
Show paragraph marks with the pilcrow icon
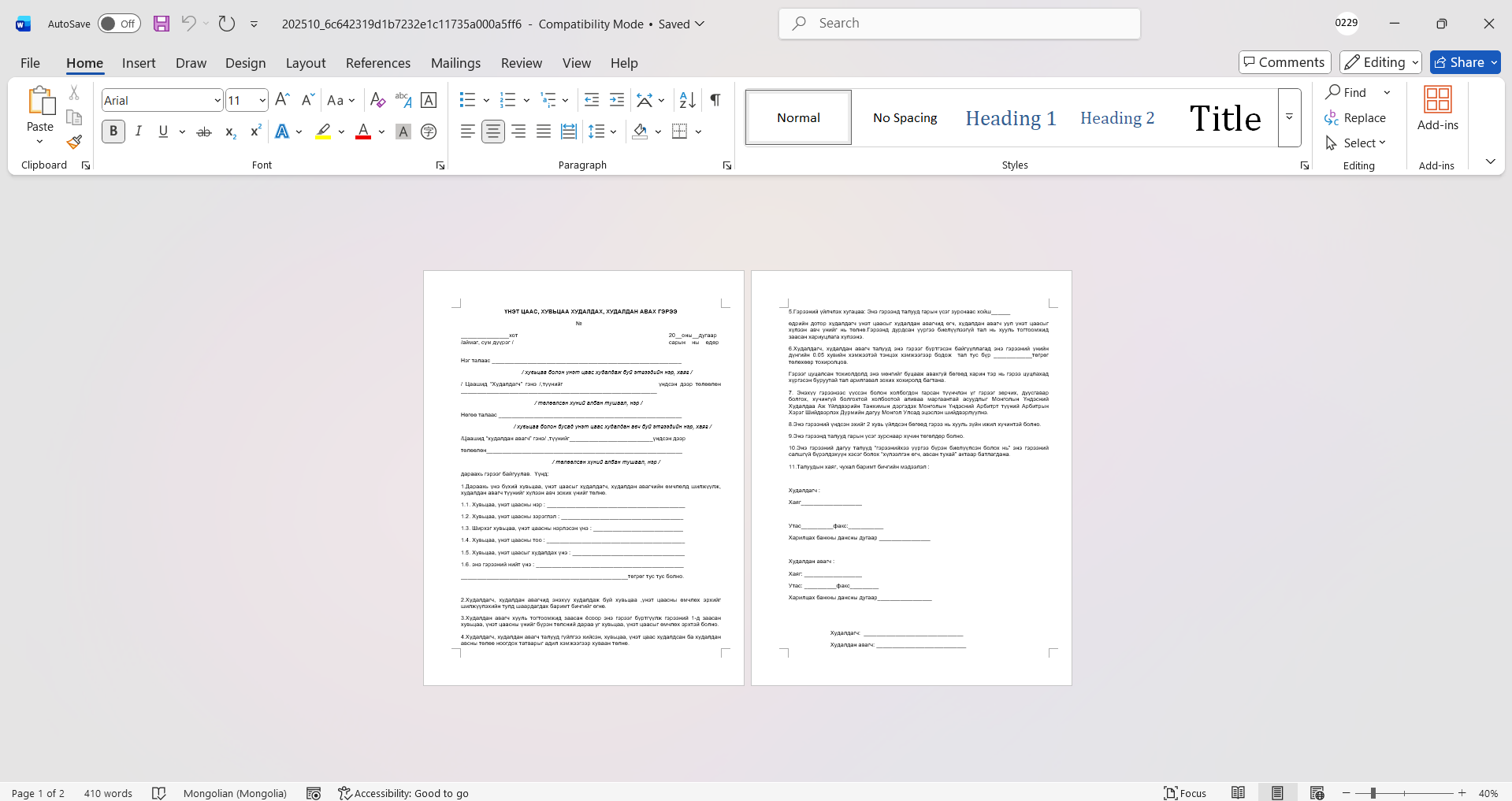(715, 100)
